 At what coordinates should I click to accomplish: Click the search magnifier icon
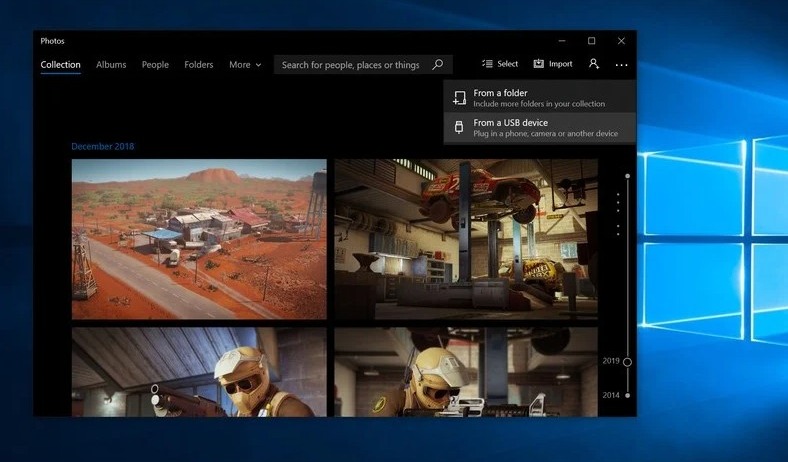click(x=437, y=65)
